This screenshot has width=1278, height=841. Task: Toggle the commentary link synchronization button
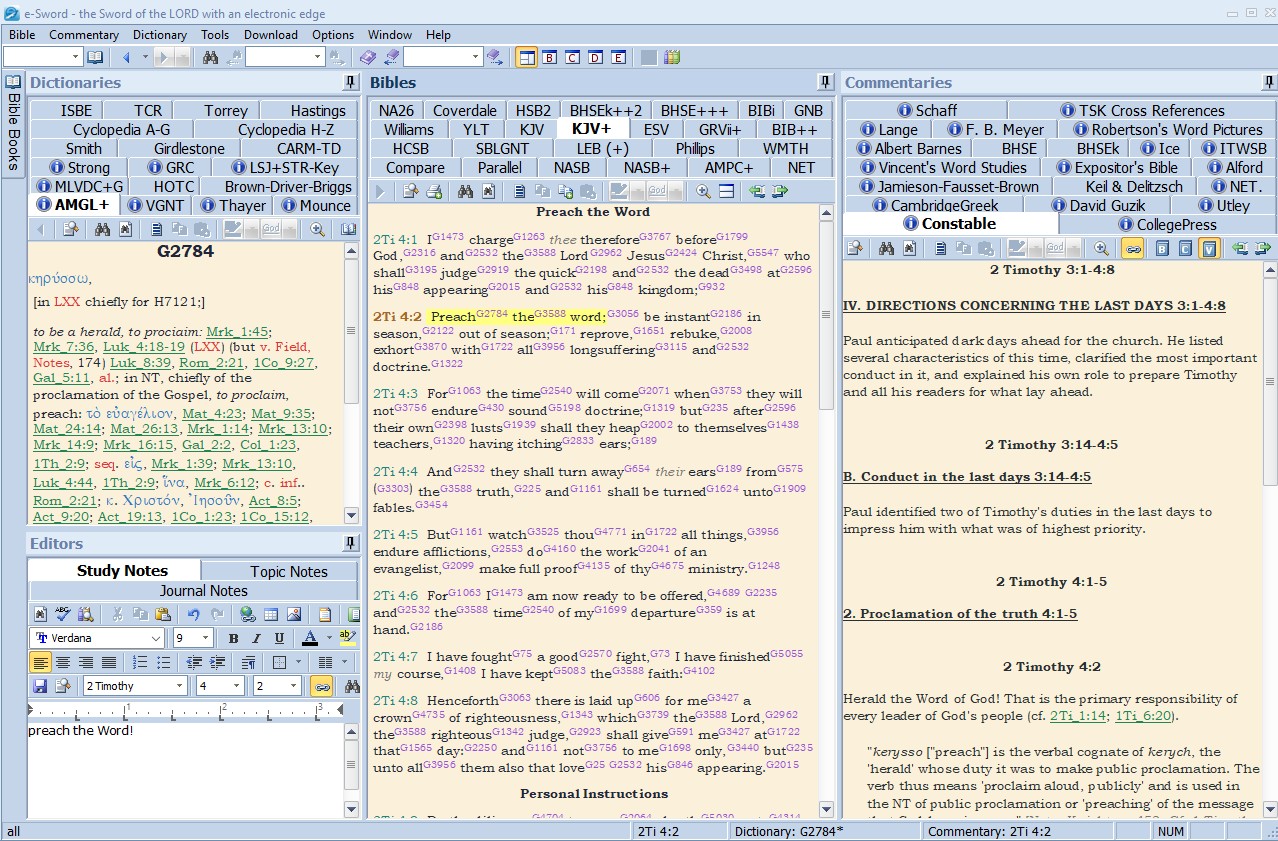[1132, 249]
